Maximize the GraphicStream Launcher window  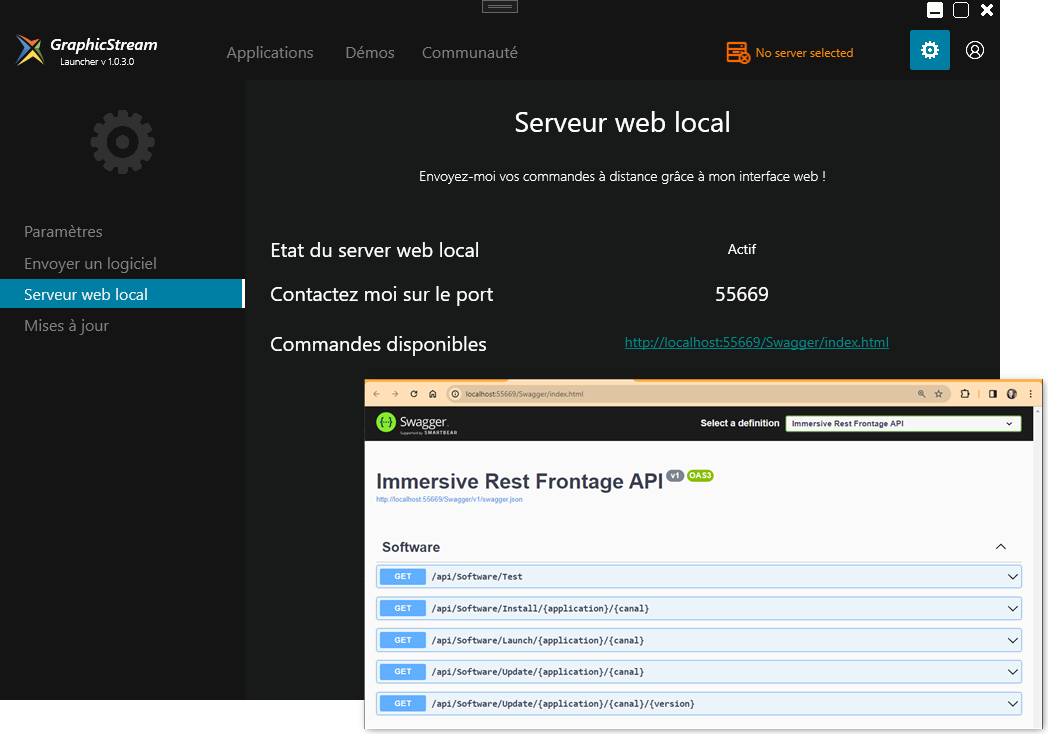(x=960, y=10)
